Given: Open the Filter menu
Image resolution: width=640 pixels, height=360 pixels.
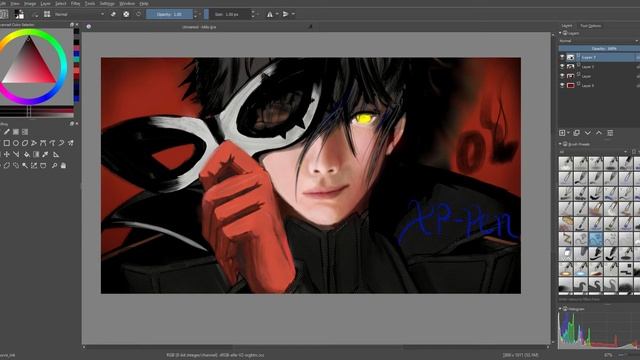Looking at the screenshot, I should (76, 3).
